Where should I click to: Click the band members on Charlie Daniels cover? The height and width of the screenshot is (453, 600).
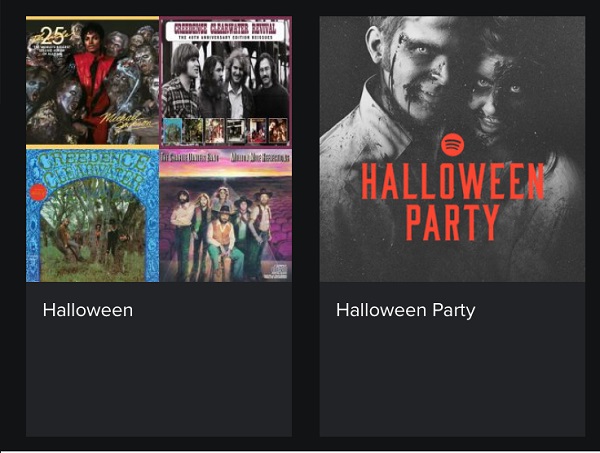(225, 230)
